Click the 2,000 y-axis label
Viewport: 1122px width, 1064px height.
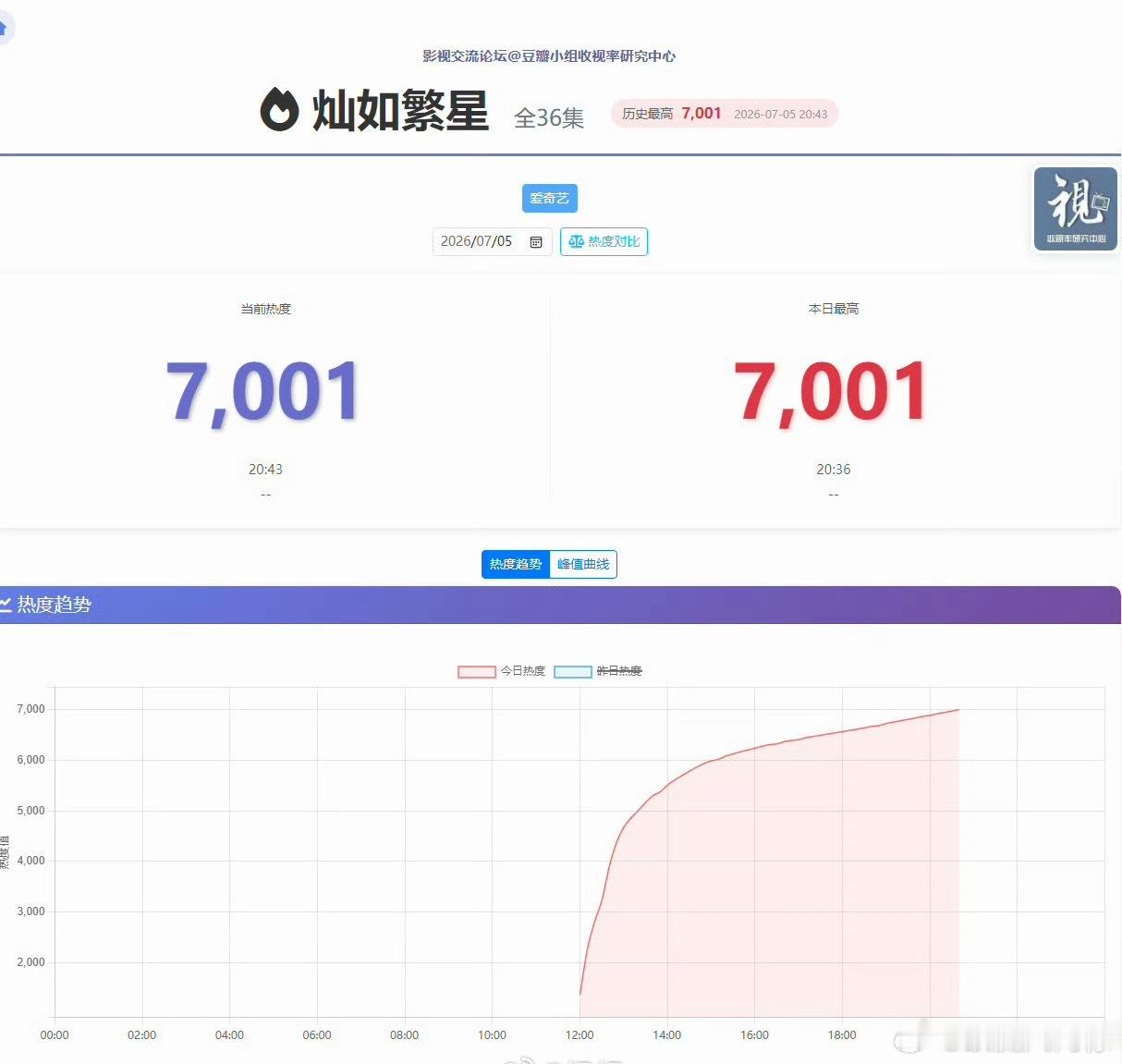pos(30,962)
